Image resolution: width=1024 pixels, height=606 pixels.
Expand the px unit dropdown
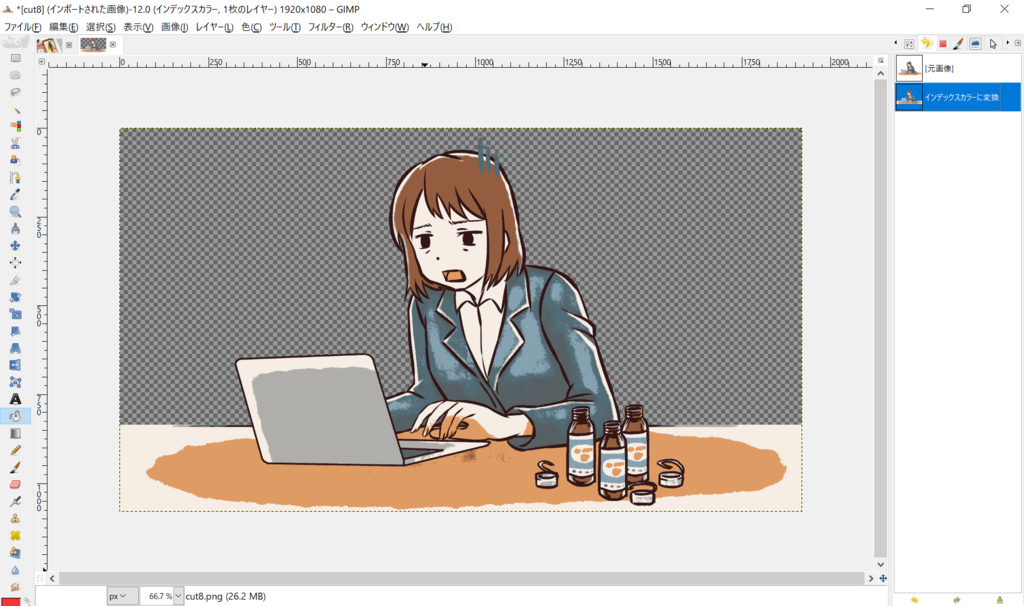123,596
